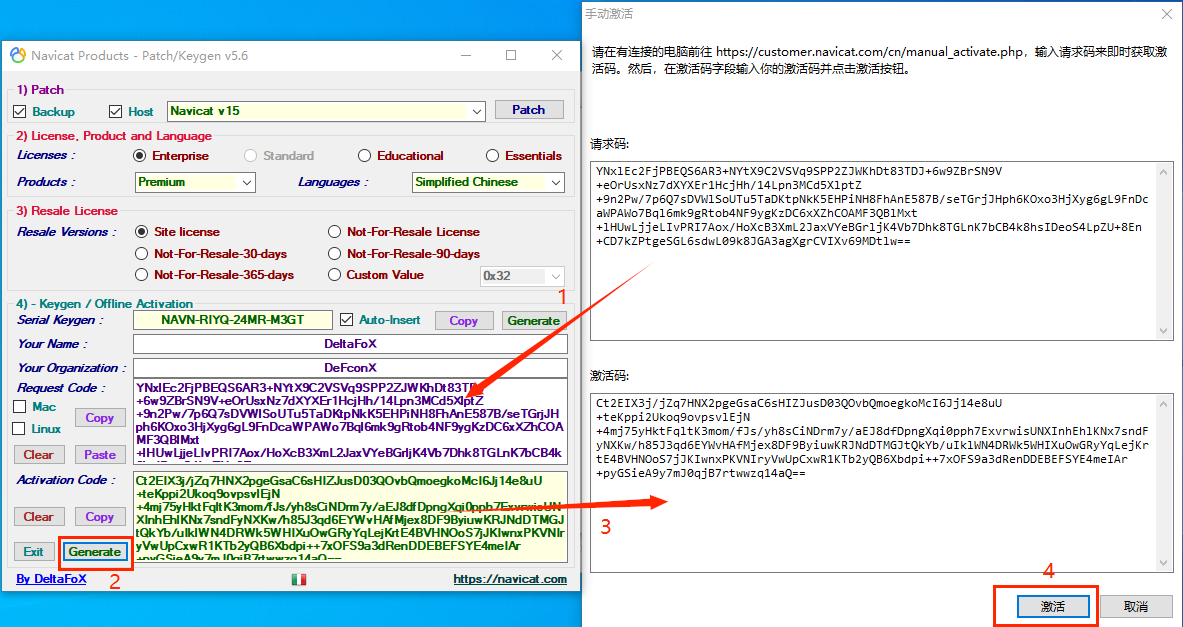The height and width of the screenshot is (627, 1183).
Task: Choose the Not-For-Resale-365-days option
Action: click(x=141, y=275)
